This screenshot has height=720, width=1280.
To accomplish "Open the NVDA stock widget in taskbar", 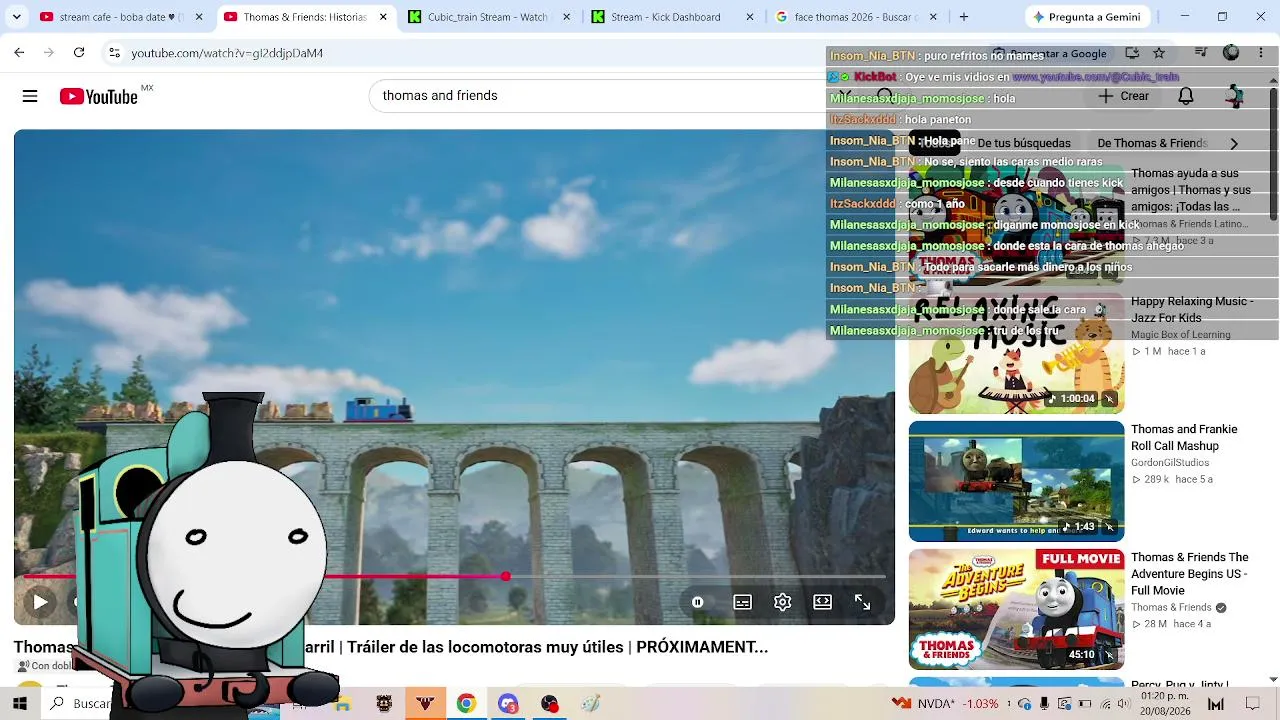I will tap(946, 703).
